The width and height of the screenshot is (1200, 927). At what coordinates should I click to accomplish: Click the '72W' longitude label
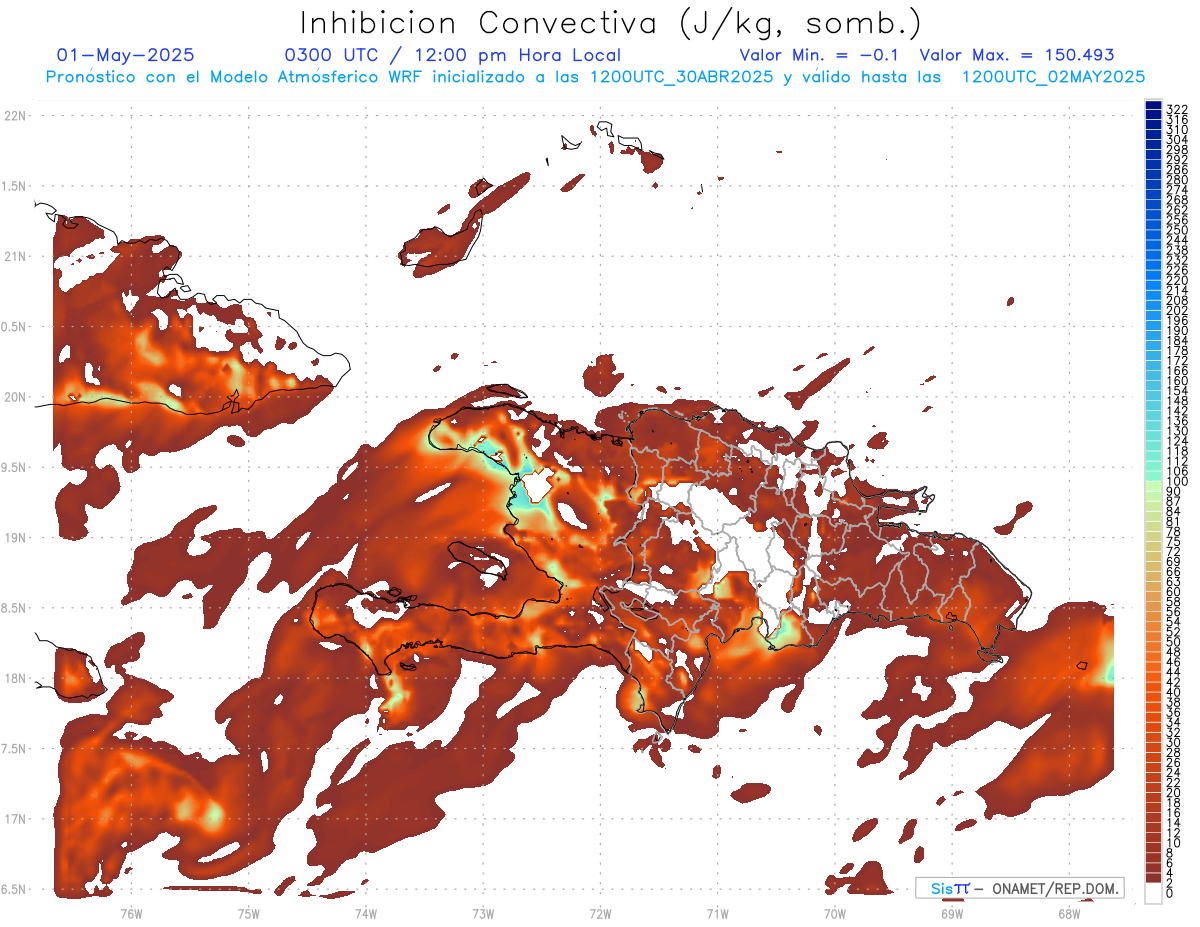click(x=600, y=913)
